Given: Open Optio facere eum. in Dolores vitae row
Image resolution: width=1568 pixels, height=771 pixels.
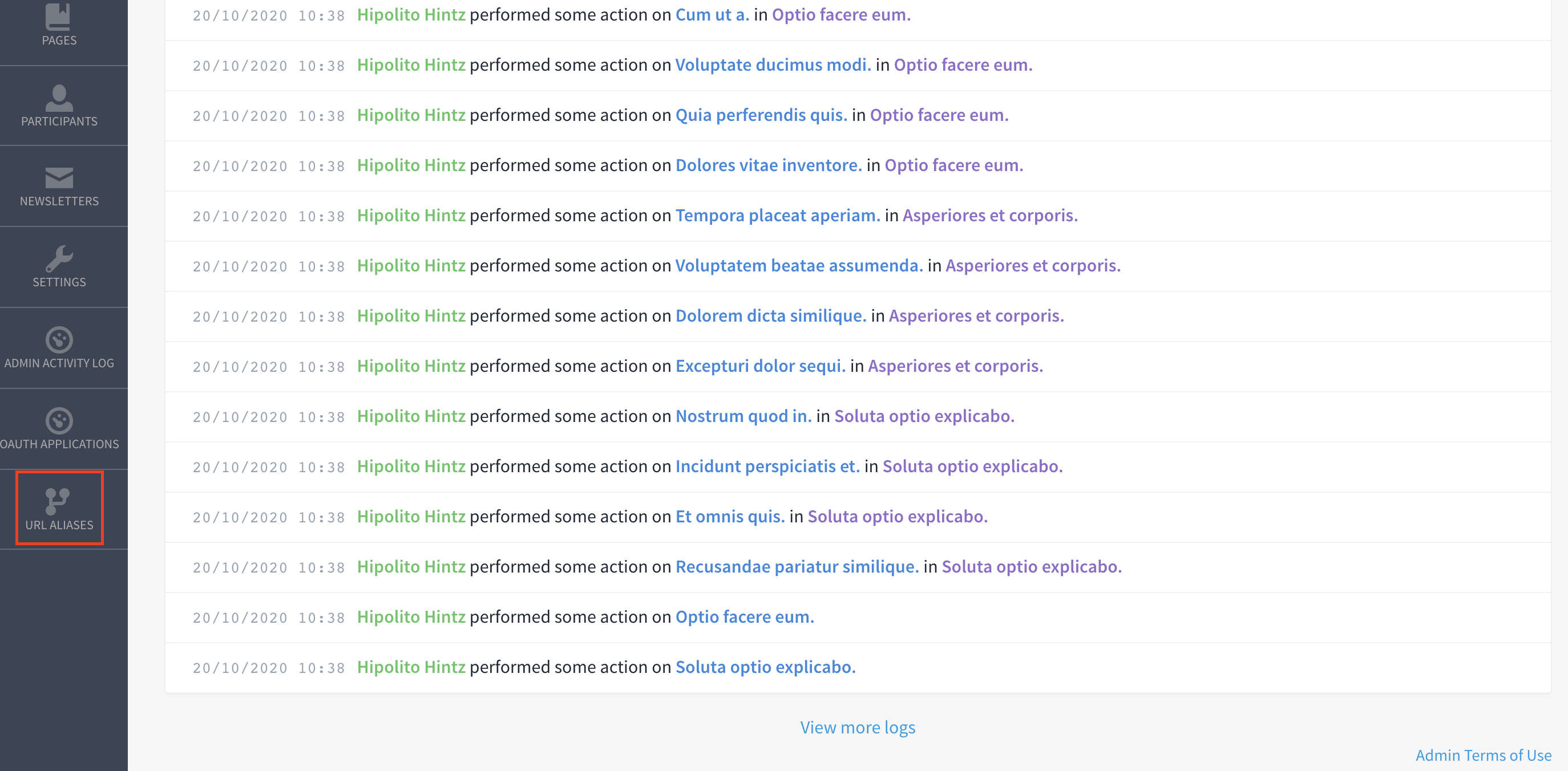Looking at the screenshot, I should (954, 165).
